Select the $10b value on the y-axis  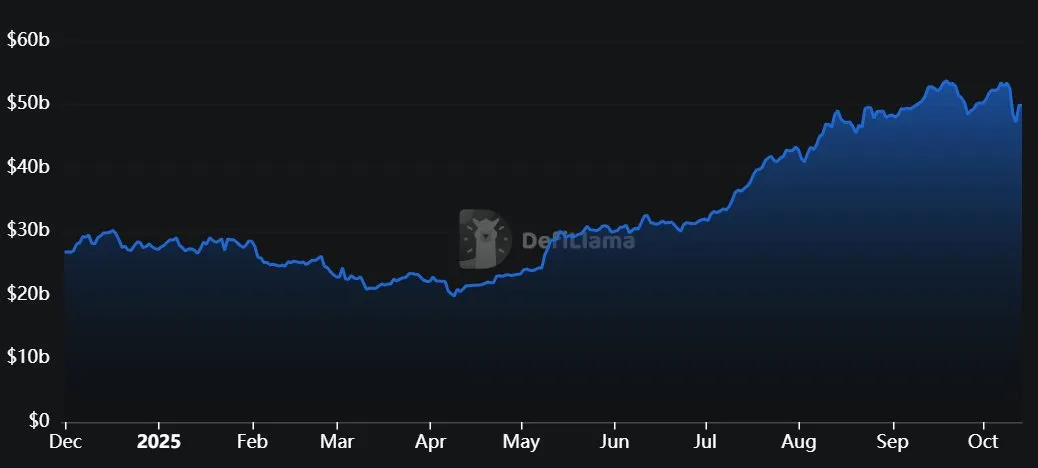27,357
